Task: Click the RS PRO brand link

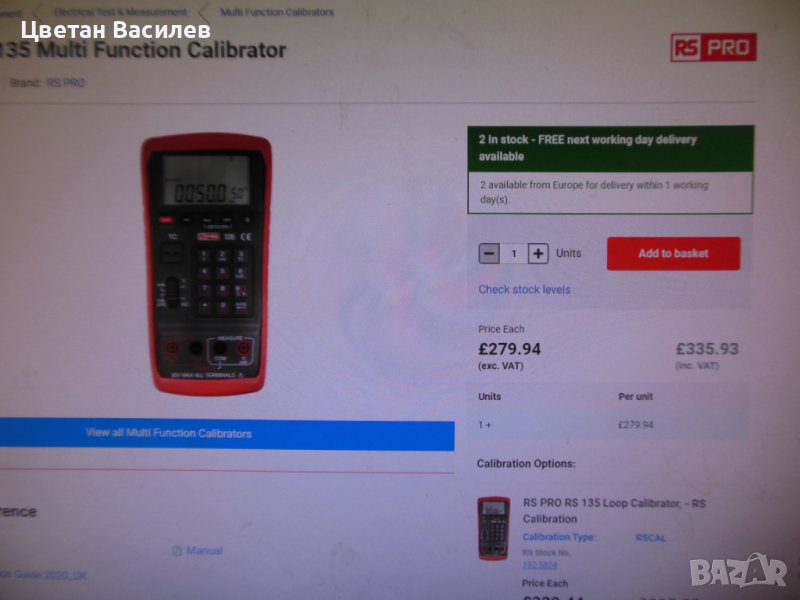Action: click(66, 83)
